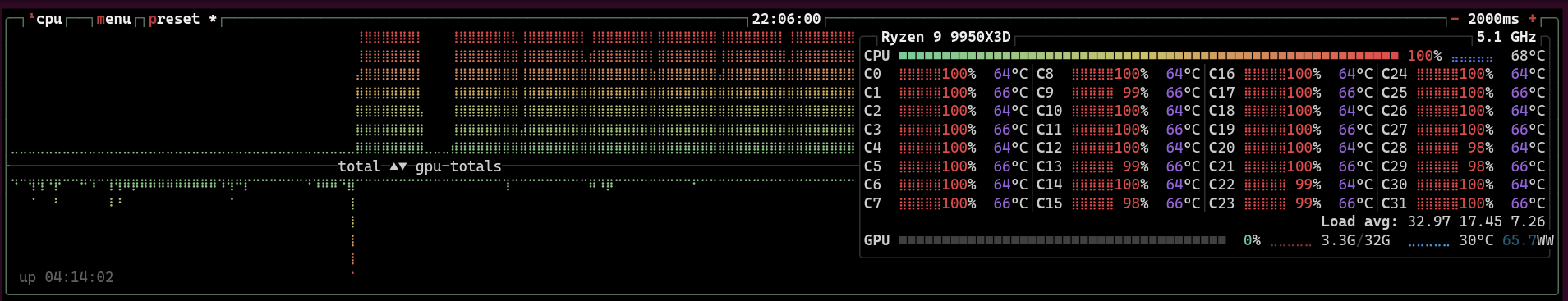Click the 22:06:00 clock
The image size is (1568, 301).
[786, 19]
